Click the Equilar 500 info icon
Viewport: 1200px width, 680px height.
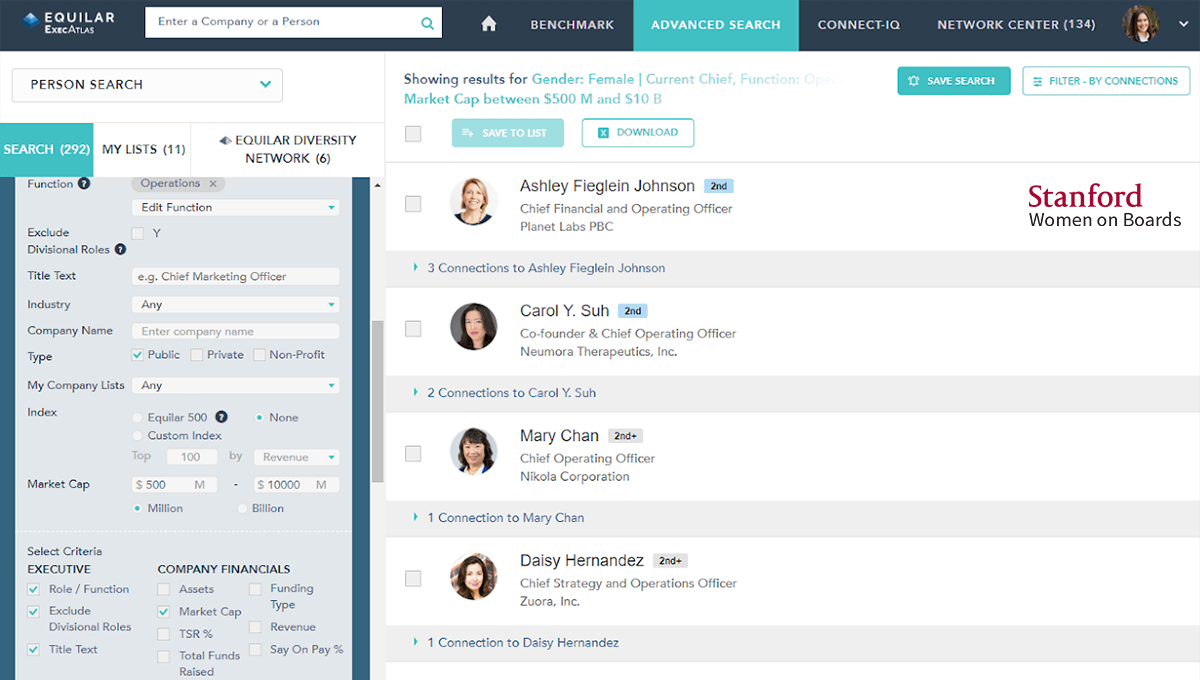[221, 417]
